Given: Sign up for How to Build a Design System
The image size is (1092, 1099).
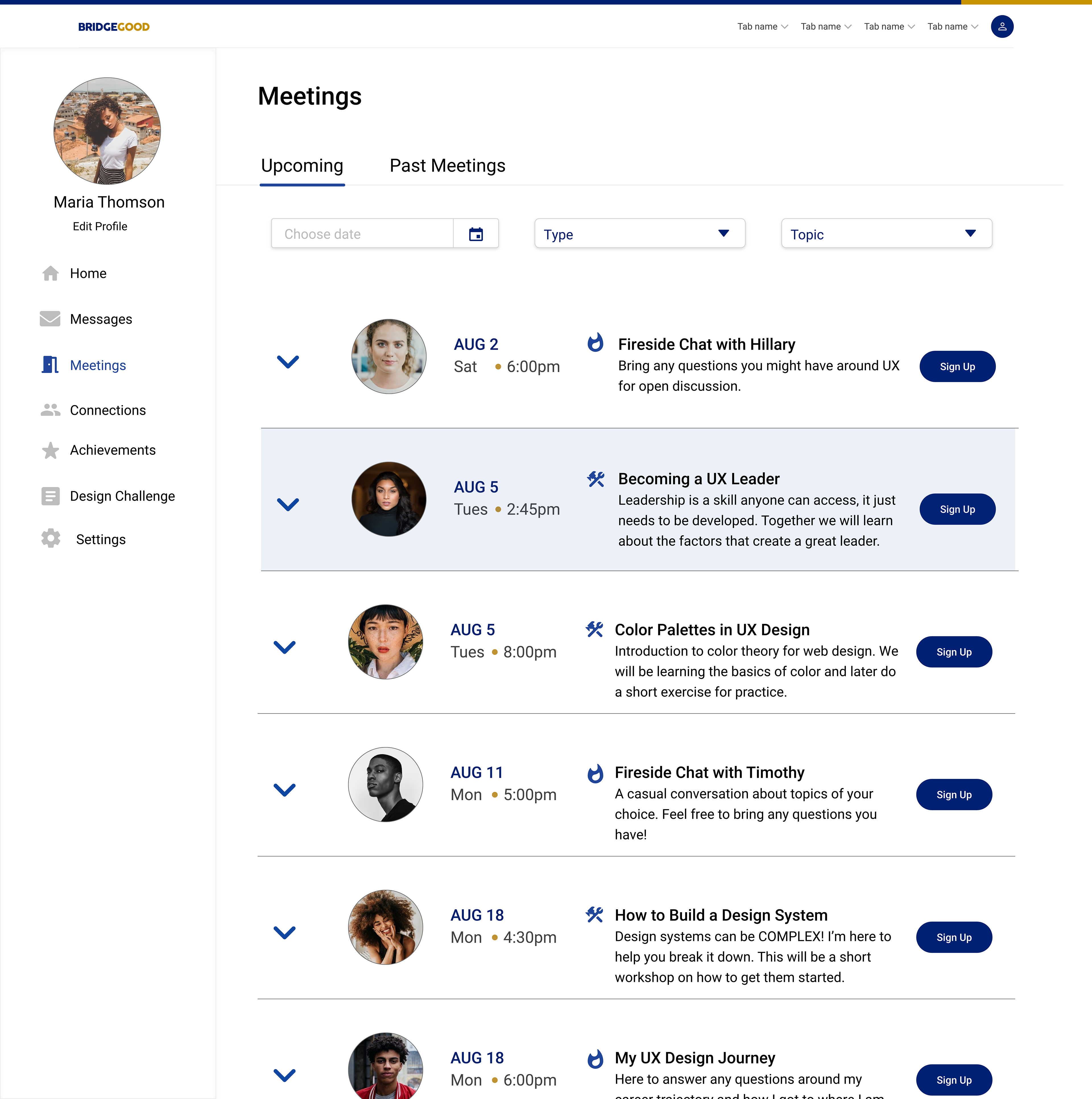Looking at the screenshot, I should [954, 937].
